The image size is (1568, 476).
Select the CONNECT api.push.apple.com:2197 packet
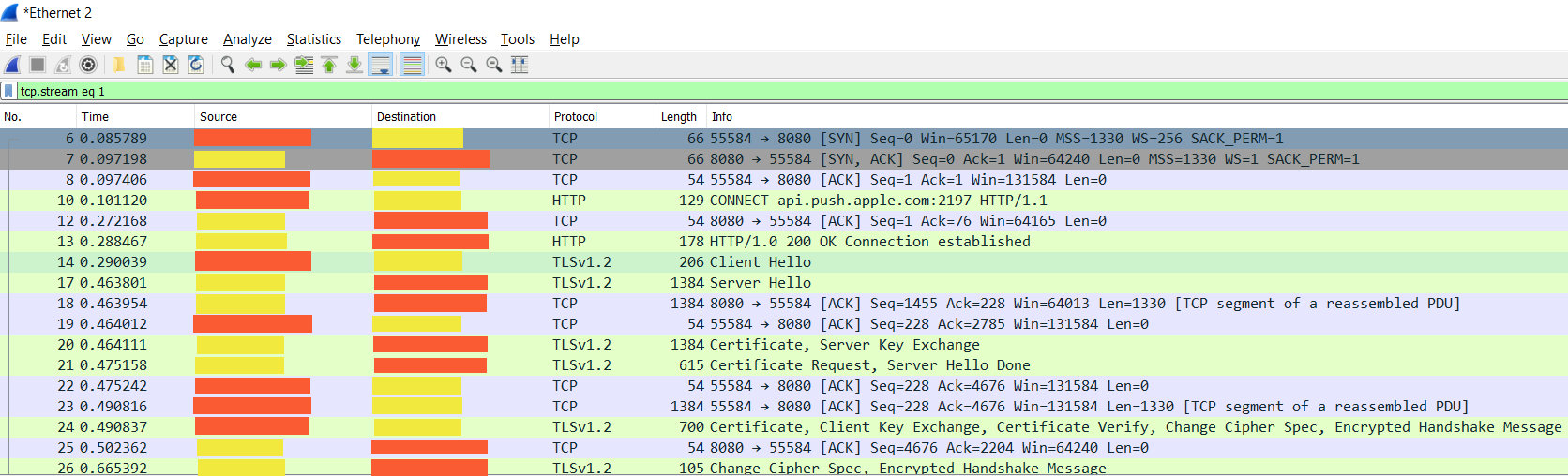coord(784,201)
